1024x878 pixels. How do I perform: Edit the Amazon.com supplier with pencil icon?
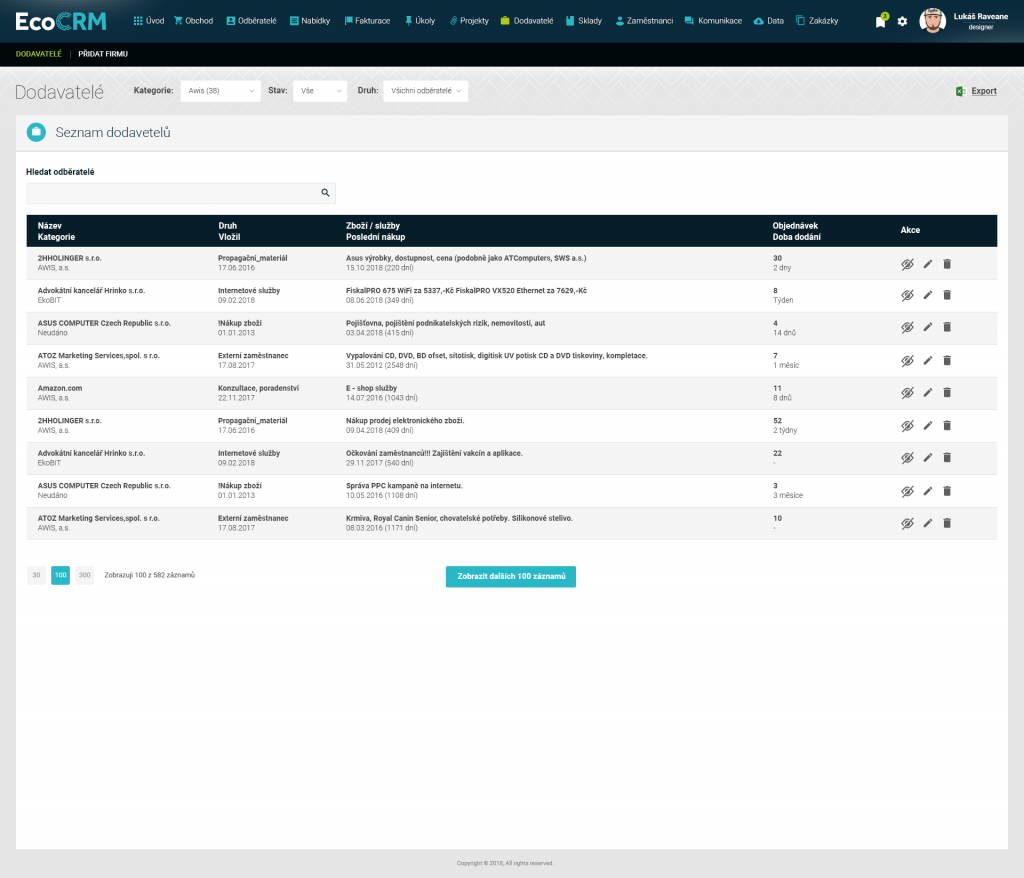(927, 393)
